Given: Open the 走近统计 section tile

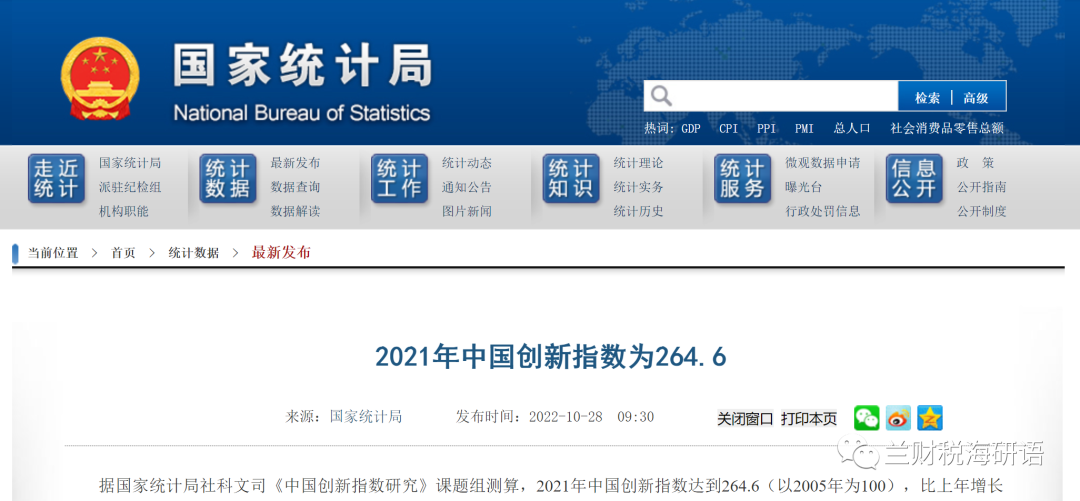Looking at the screenshot, I should pyautogui.click(x=56, y=178).
